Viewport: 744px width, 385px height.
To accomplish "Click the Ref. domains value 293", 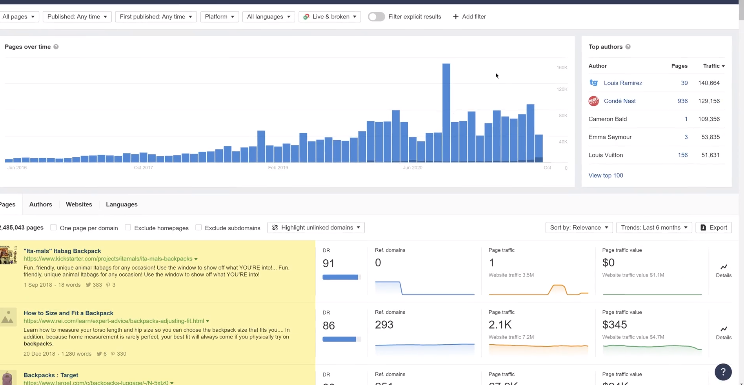I will [x=384, y=325].
